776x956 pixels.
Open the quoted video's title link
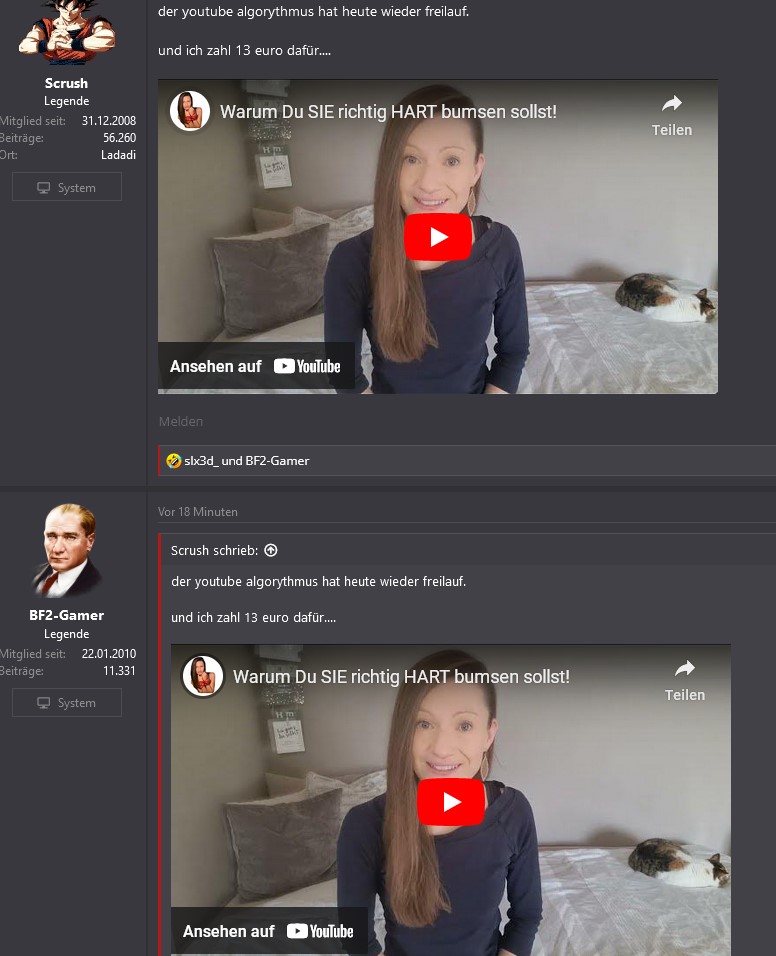point(401,677)
